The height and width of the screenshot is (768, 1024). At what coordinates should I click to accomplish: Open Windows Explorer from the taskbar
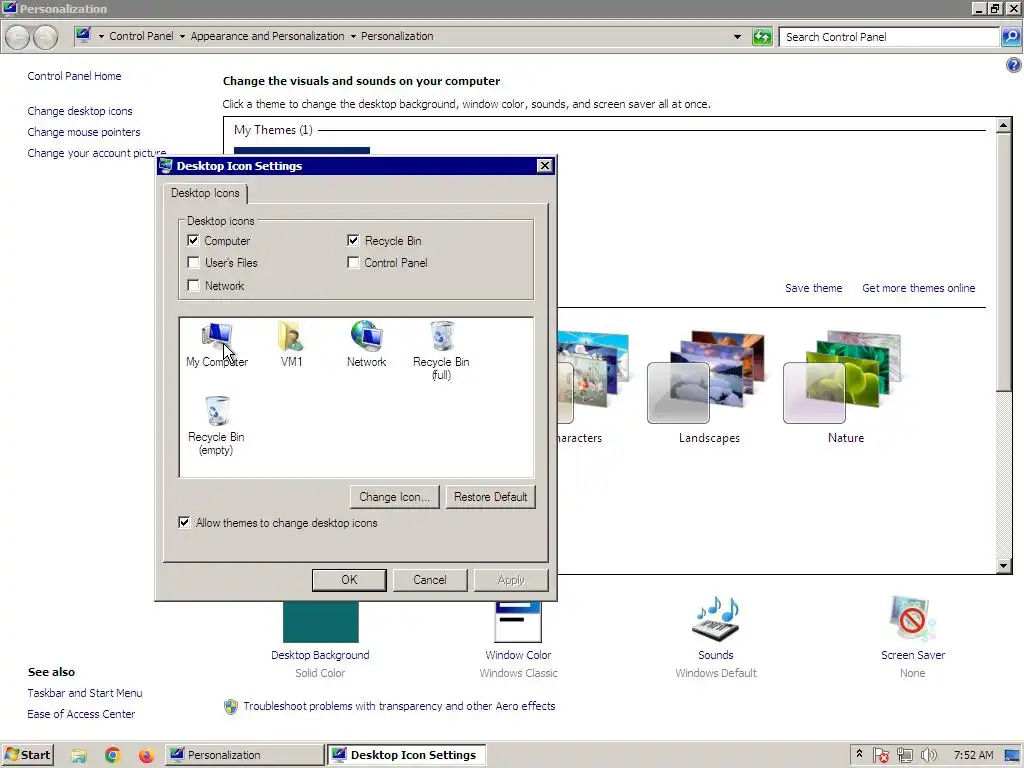(79, 756)
